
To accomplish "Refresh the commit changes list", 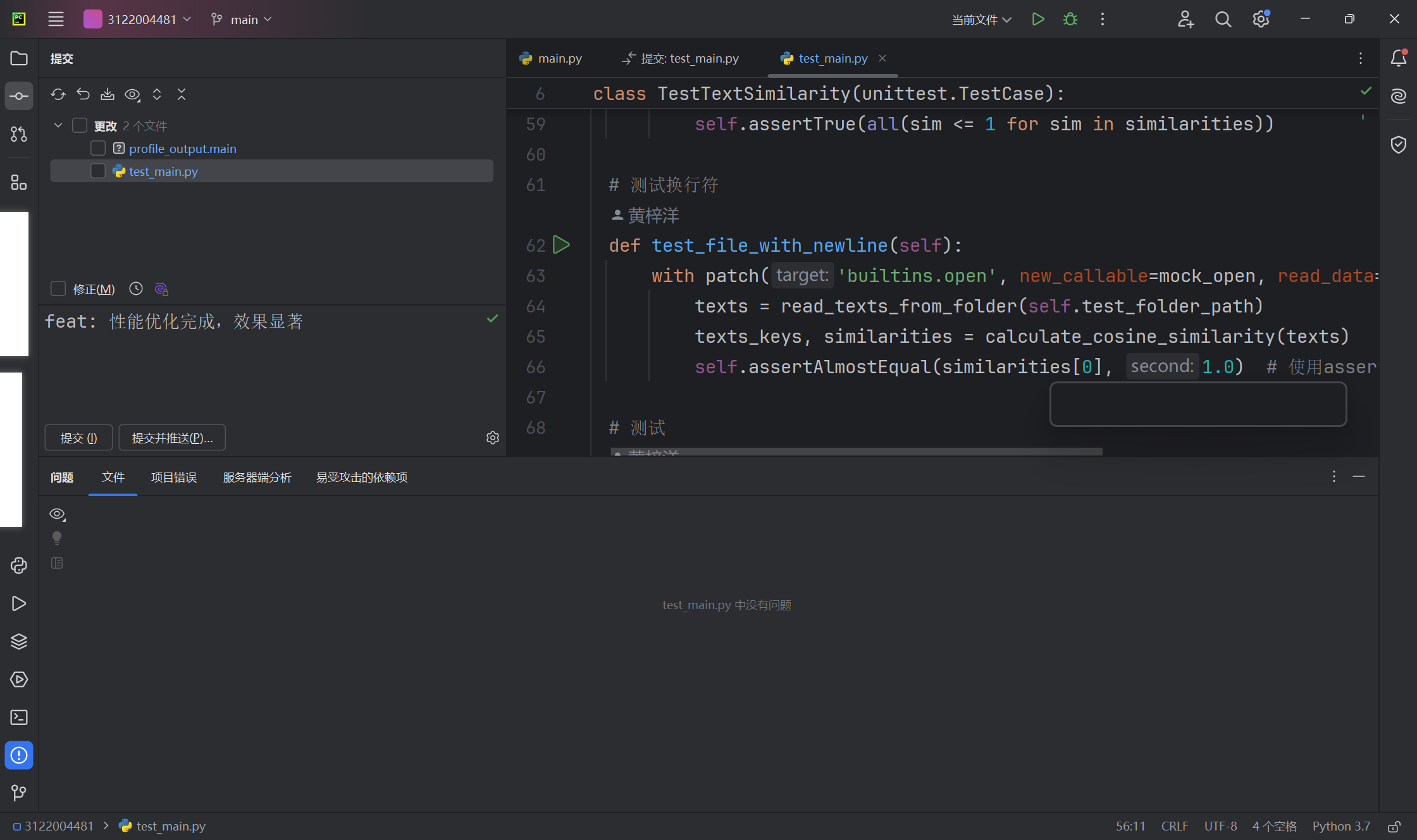I will tap(58, 94).
